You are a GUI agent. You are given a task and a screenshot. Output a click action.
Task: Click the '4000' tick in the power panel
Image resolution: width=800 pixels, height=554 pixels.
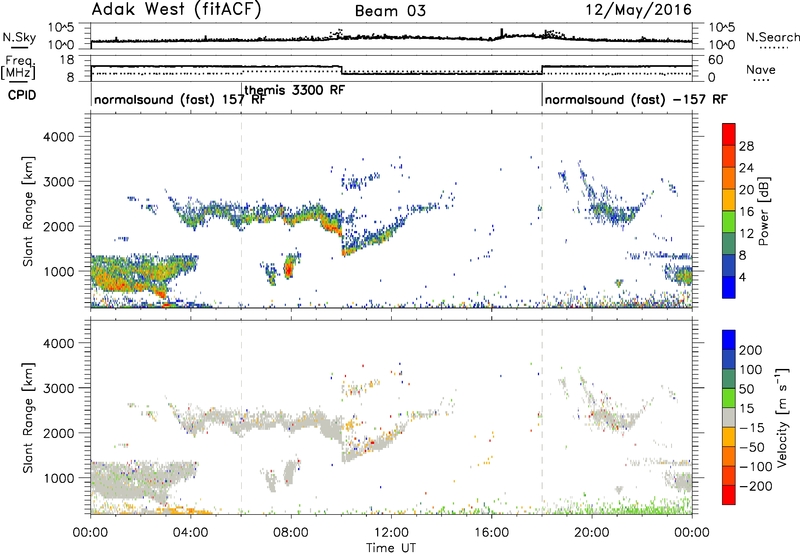(x=58, y=137)
